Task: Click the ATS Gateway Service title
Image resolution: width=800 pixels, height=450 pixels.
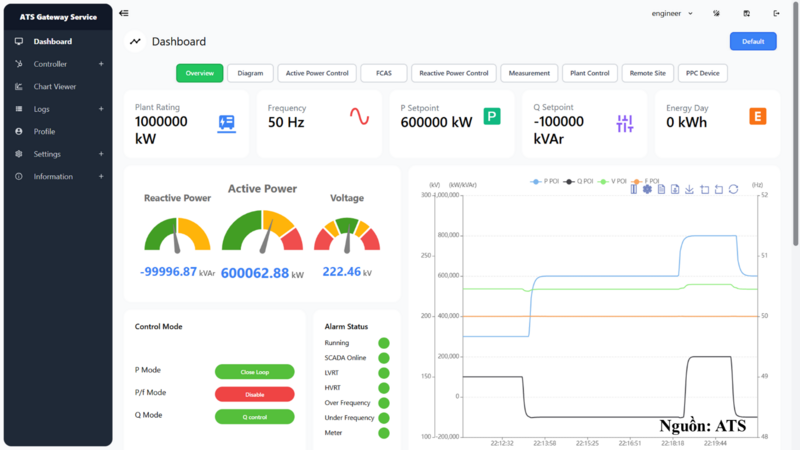Action: point(58,17)
